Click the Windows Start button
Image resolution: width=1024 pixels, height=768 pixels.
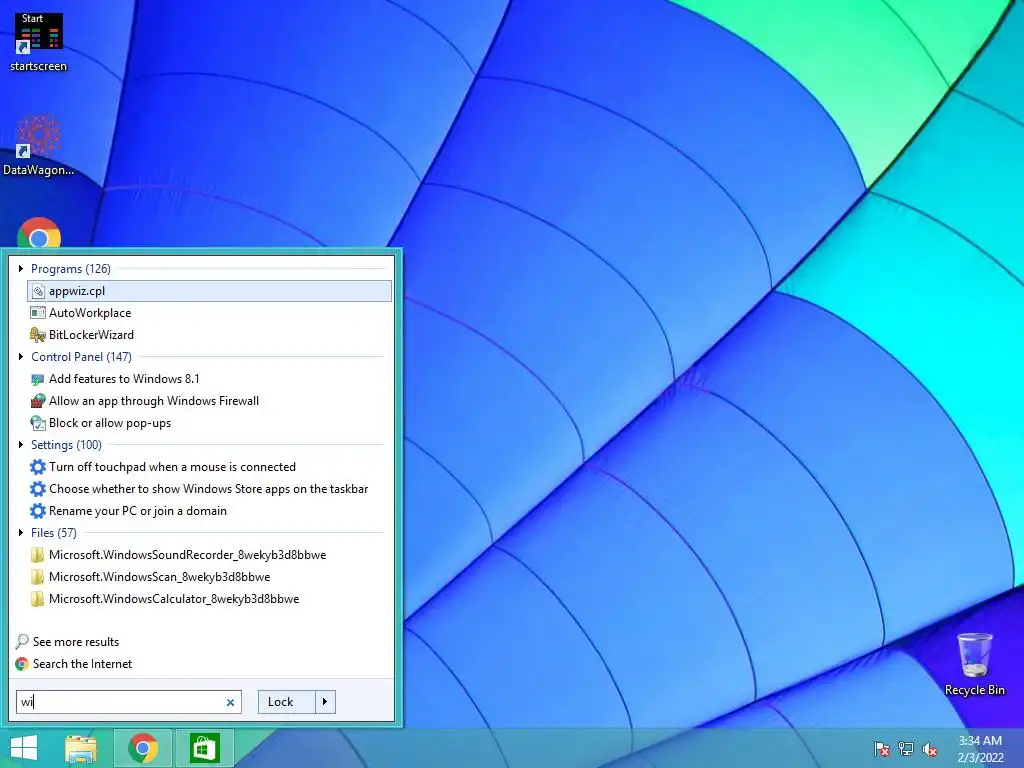point(24,748)
